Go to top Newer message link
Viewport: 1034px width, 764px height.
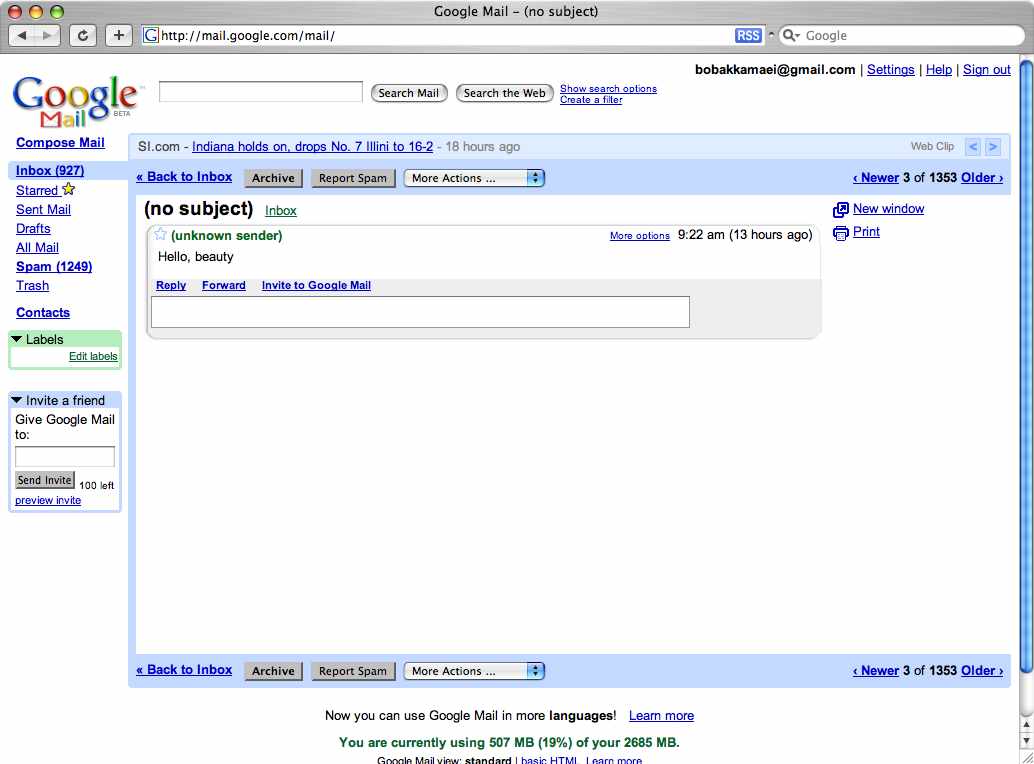(876, 178)
